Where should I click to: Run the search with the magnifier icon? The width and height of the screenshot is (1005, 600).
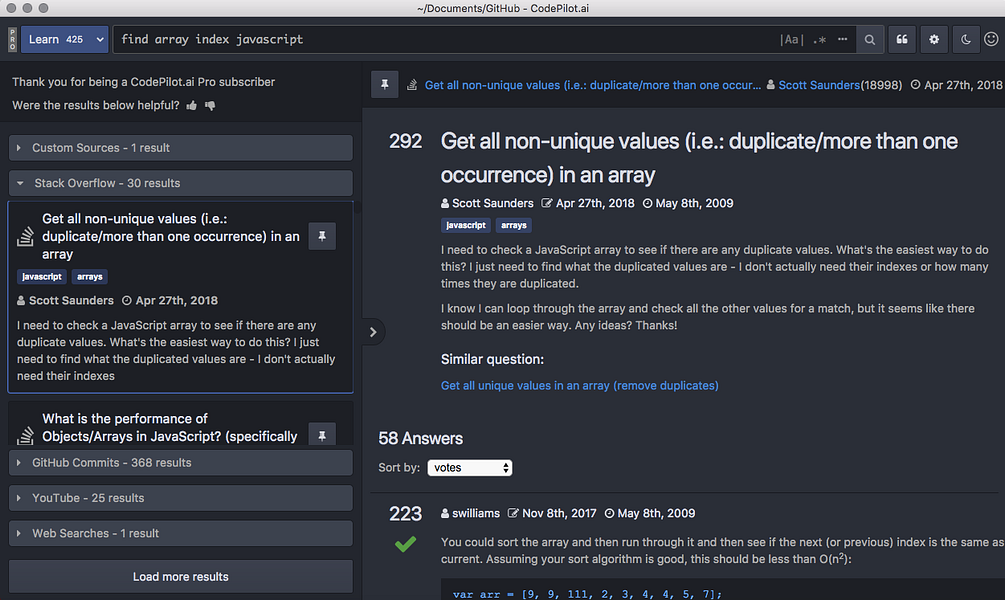[x=869, y=39]
